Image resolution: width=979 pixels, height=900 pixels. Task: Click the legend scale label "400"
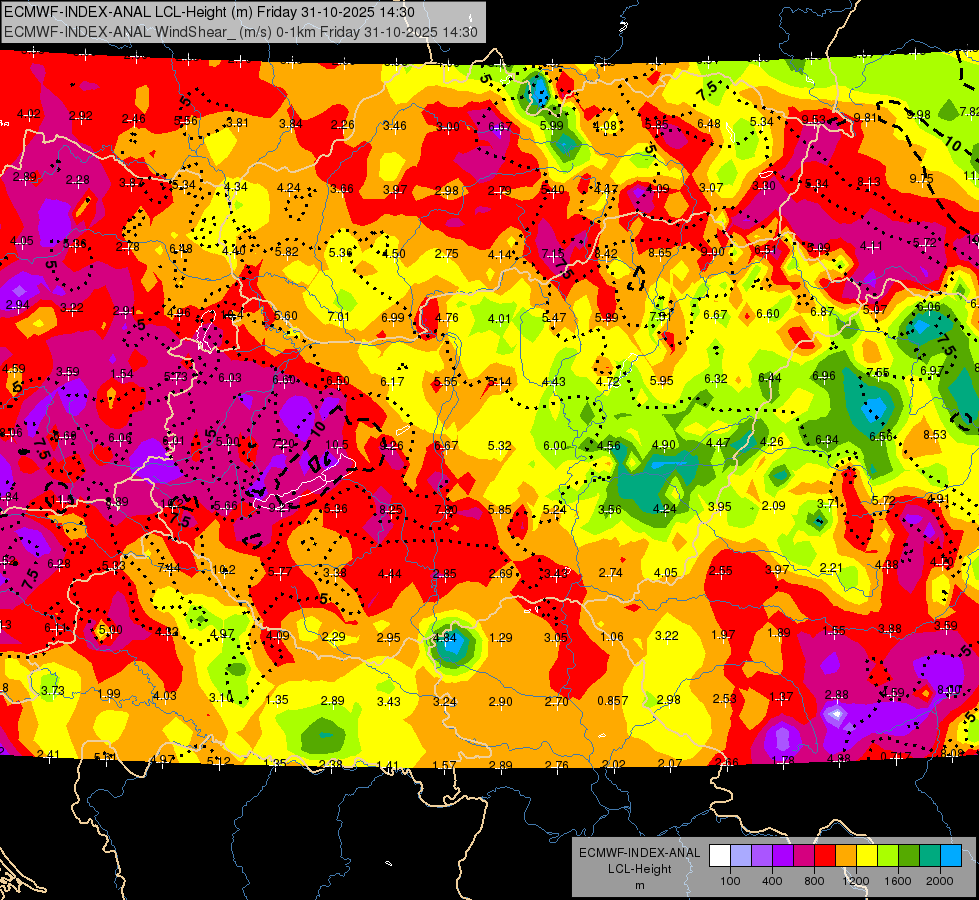[772, 881]
